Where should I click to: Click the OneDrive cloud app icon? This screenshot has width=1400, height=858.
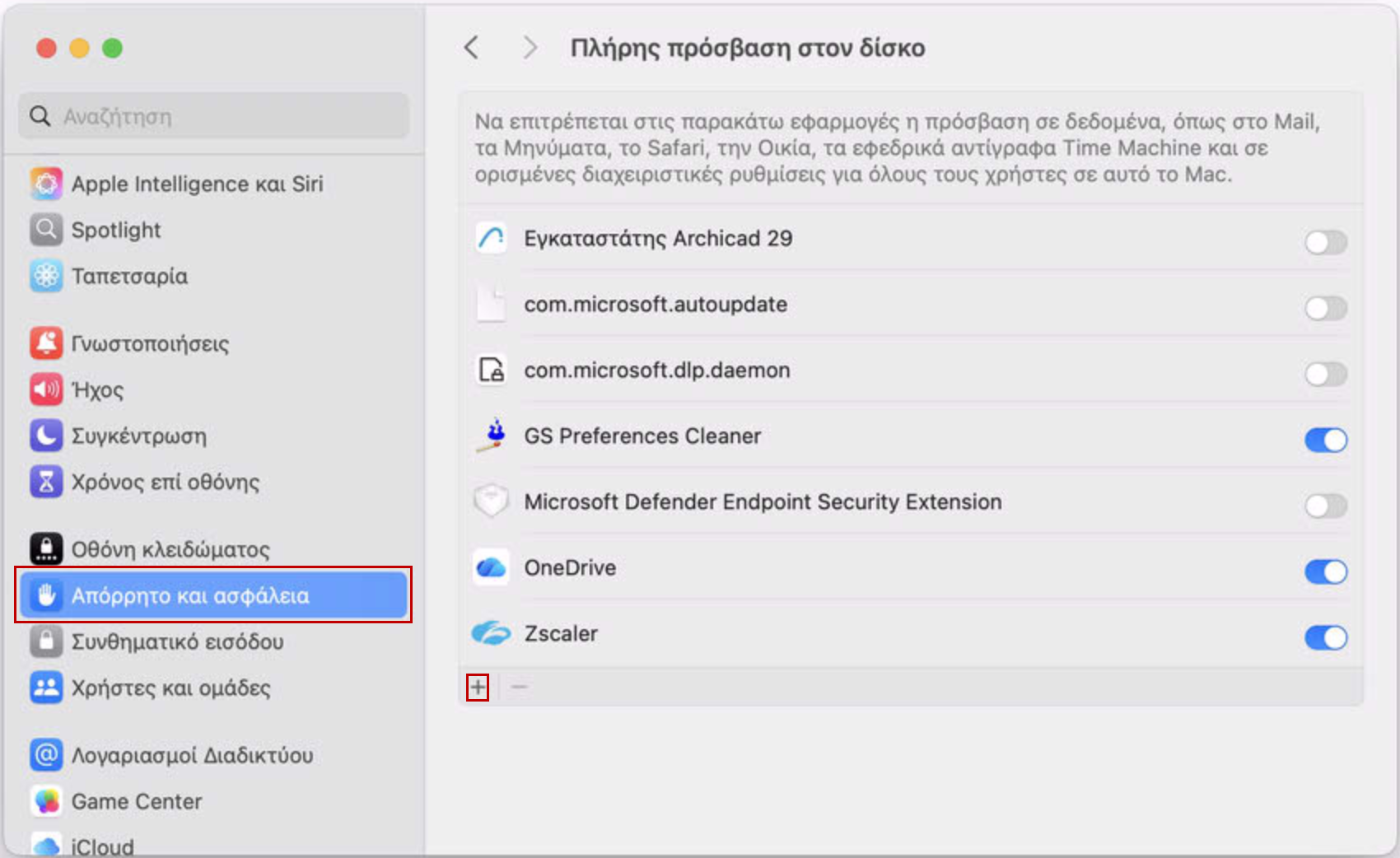492,568
